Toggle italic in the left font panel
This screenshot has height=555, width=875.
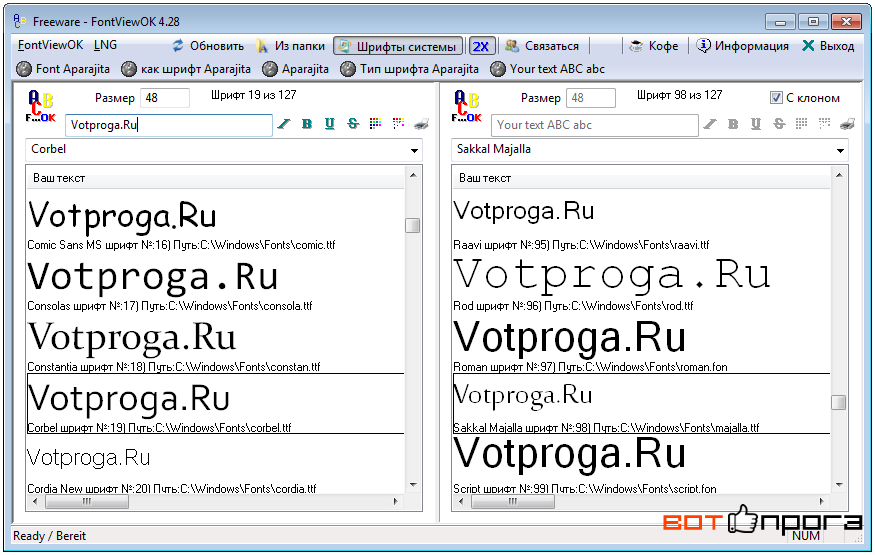pos(284,124)
